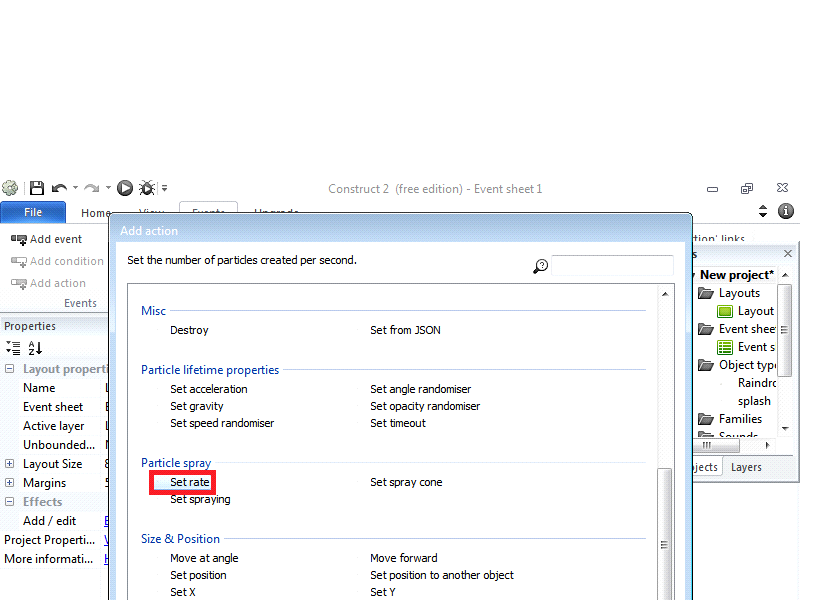This screenshot has width=819, height=600.
Task: Open the File menu
Action: point(33,213)
